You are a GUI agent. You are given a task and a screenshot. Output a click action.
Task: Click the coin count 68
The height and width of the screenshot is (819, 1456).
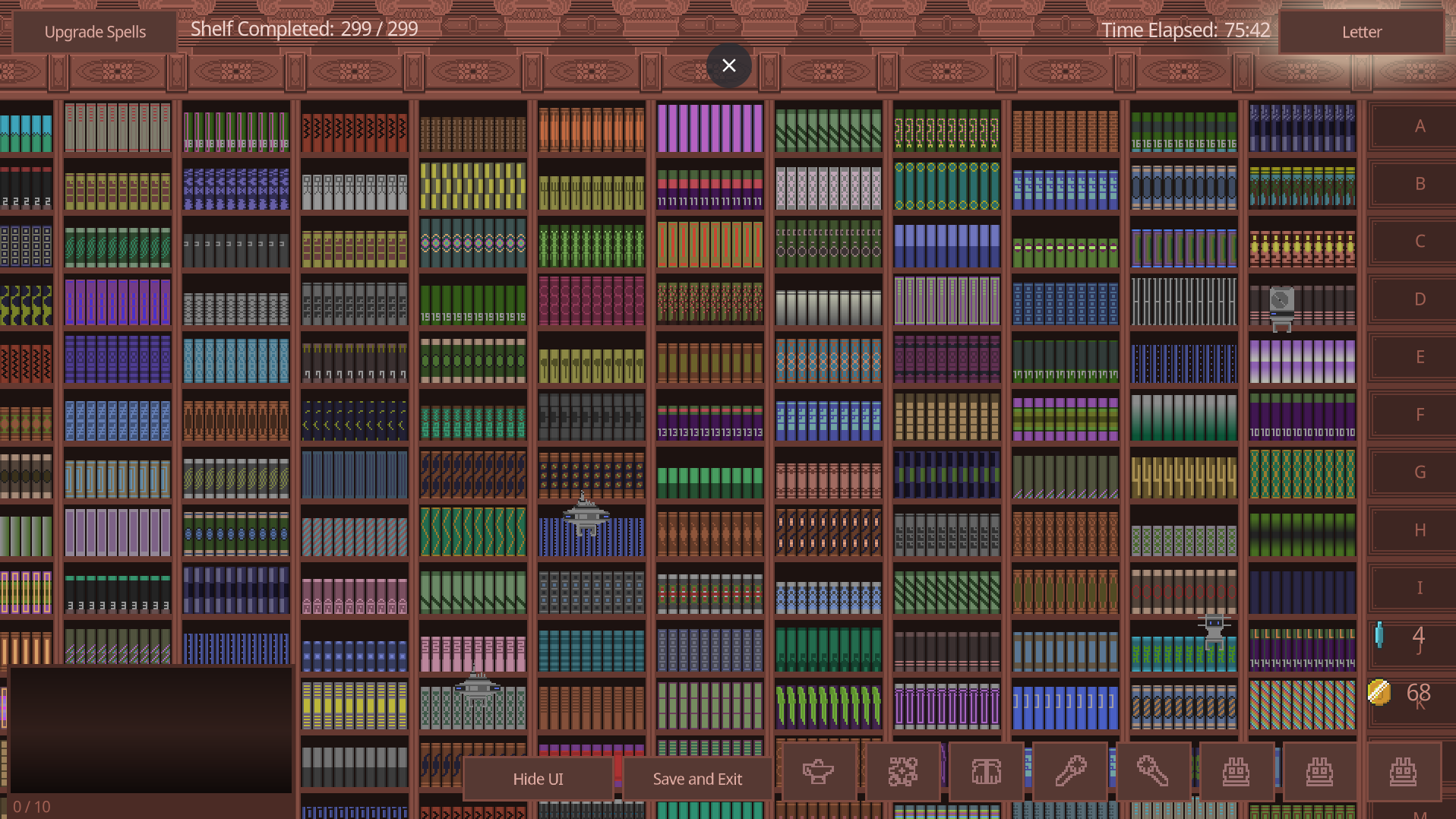coord(1418,692)
